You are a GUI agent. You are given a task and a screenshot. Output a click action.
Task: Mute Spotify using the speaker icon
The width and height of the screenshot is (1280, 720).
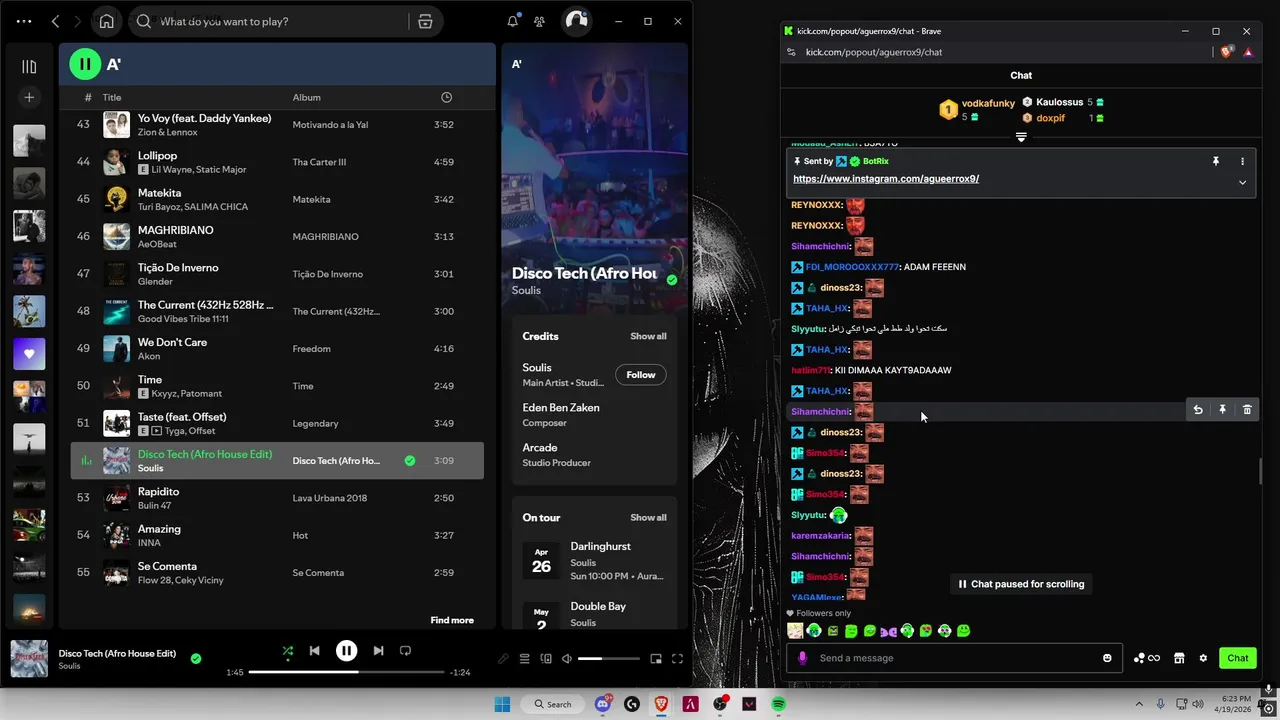coord(567,659)
